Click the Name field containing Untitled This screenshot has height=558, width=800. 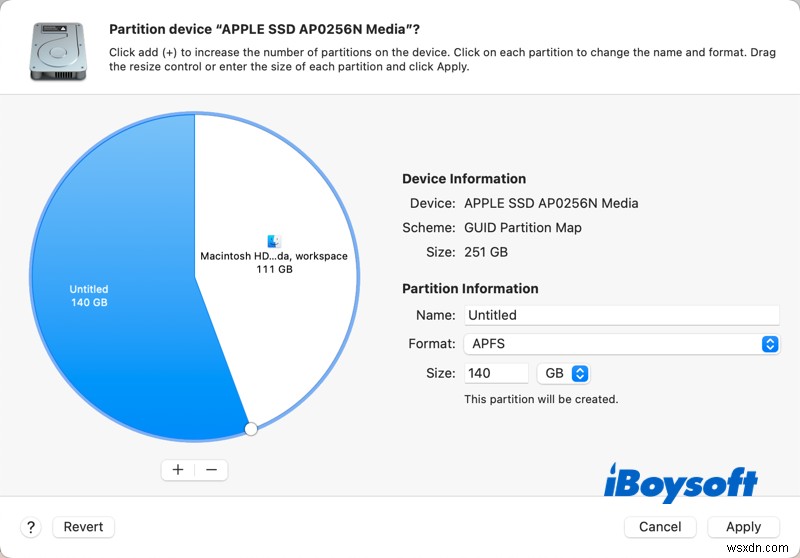coord(620,315)
